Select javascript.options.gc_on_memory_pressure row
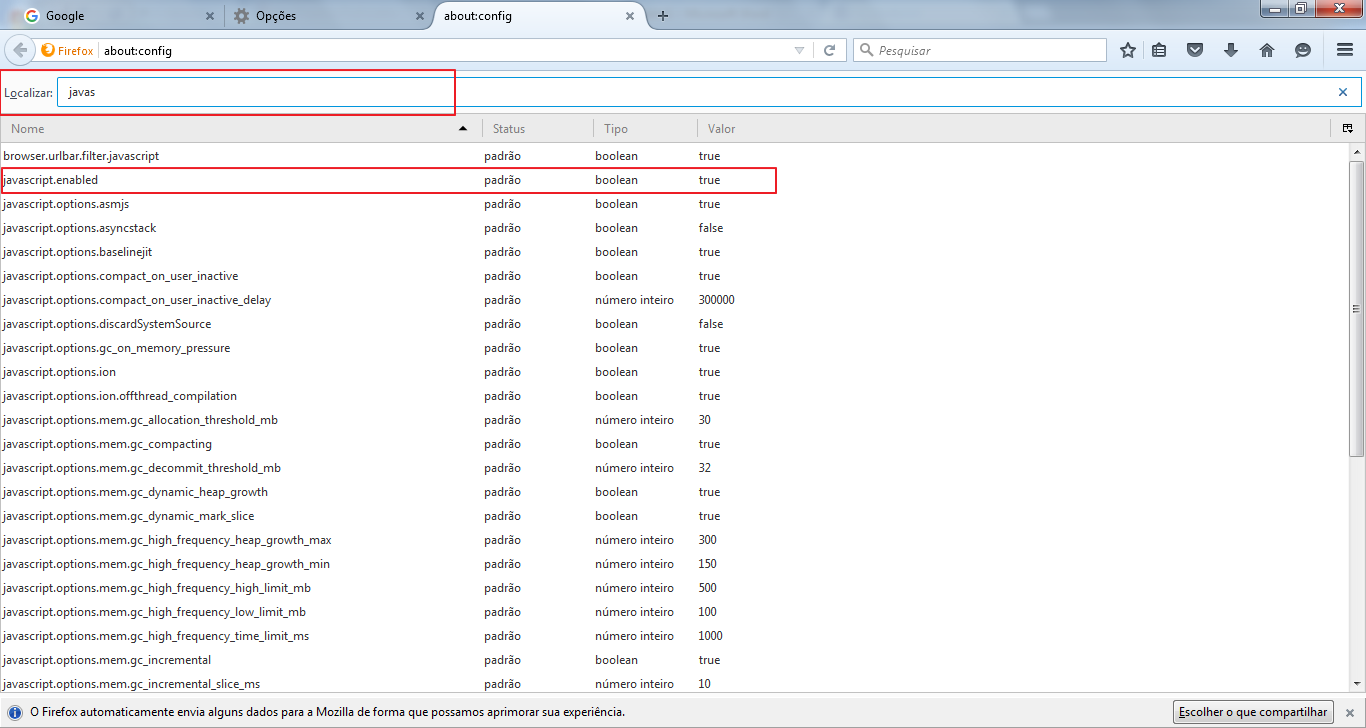 point(674,348)
